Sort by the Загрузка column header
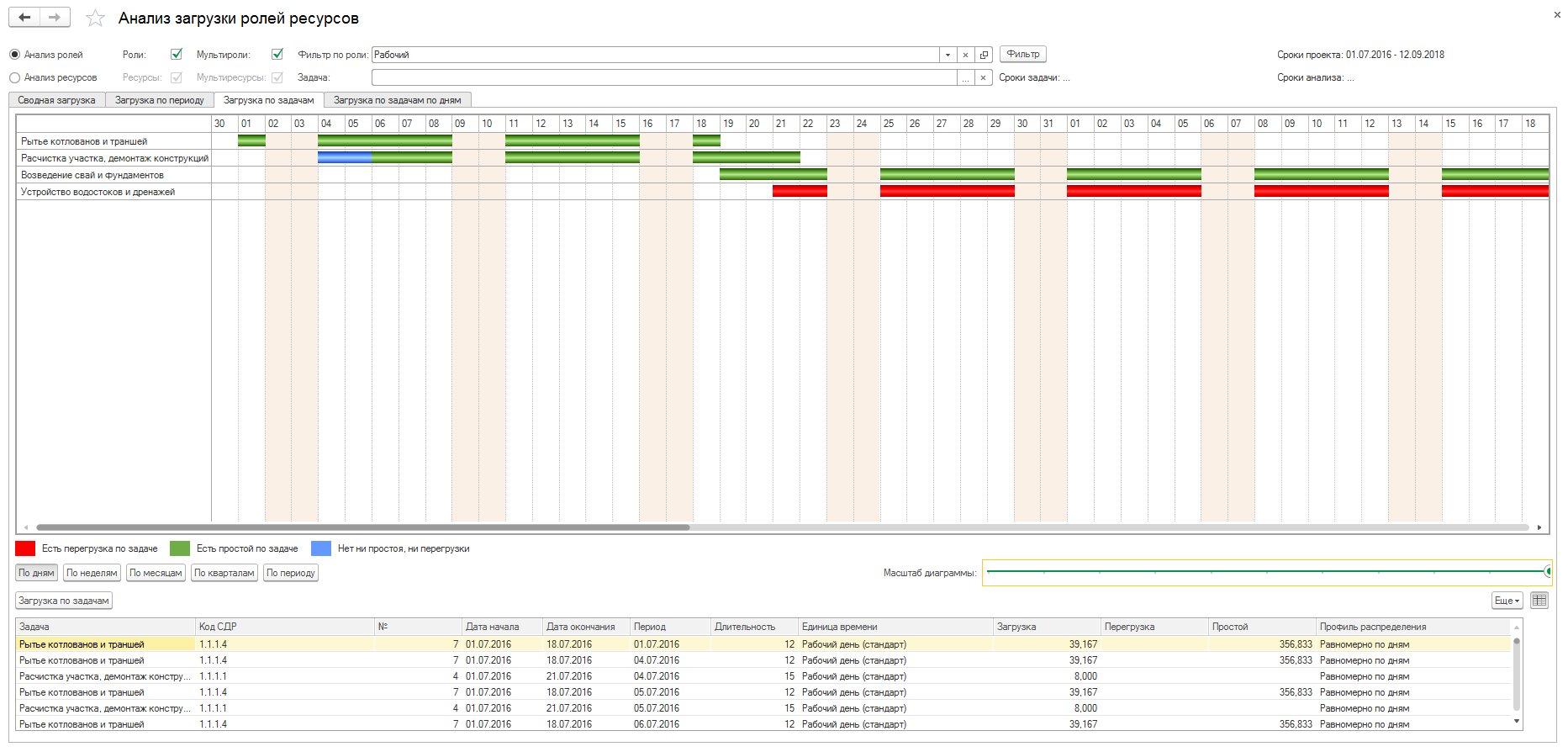This screenshot has width=1568, height=752. click(1048, 627)
